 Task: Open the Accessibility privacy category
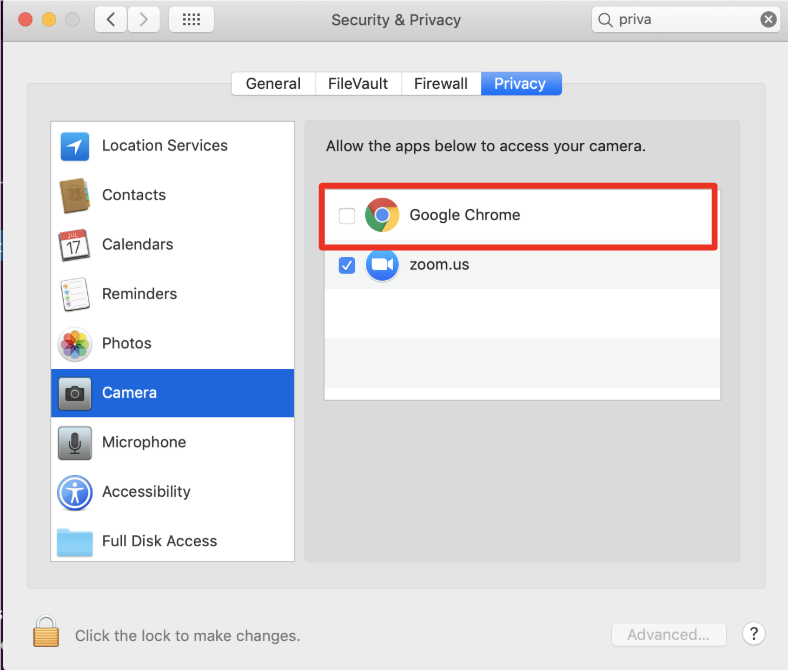172,492
